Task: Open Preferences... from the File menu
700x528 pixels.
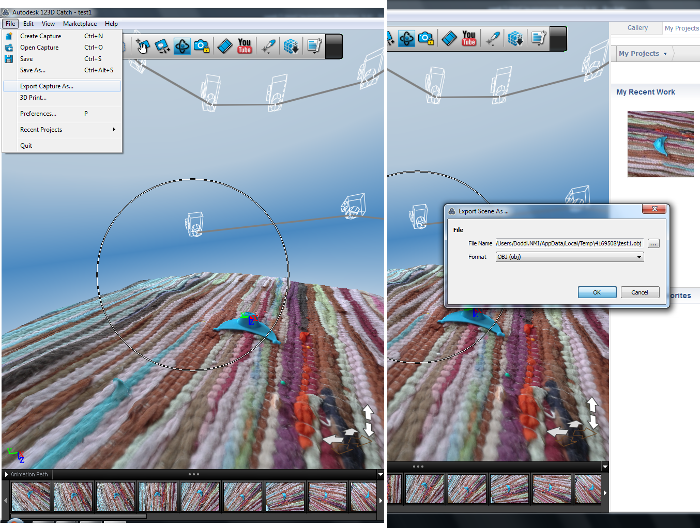Action: (x=62, y=114)
